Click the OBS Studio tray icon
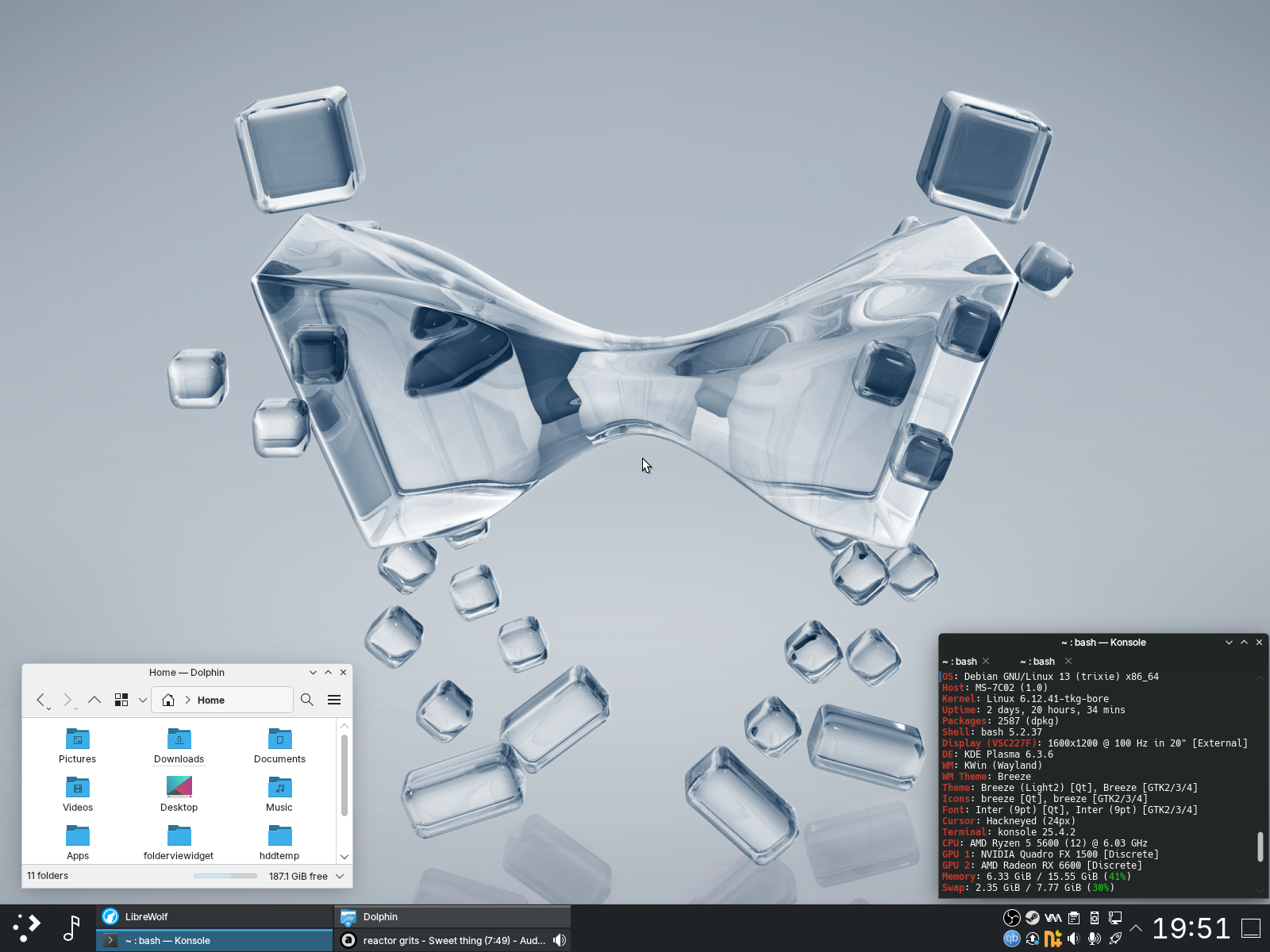This screenshot has height=952, width=1270. click(1012, 918)
